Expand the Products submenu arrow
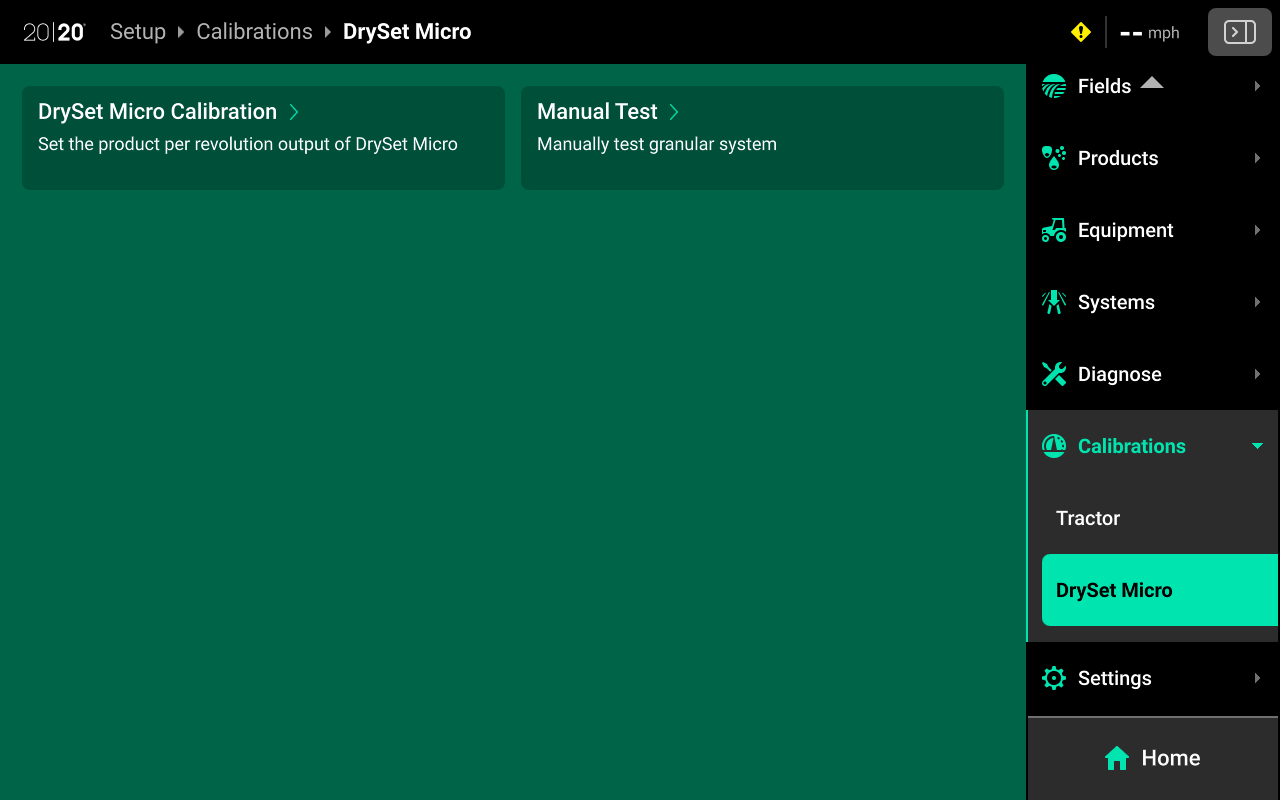Screen dimensions: 1280x800 coord(1257,158)
